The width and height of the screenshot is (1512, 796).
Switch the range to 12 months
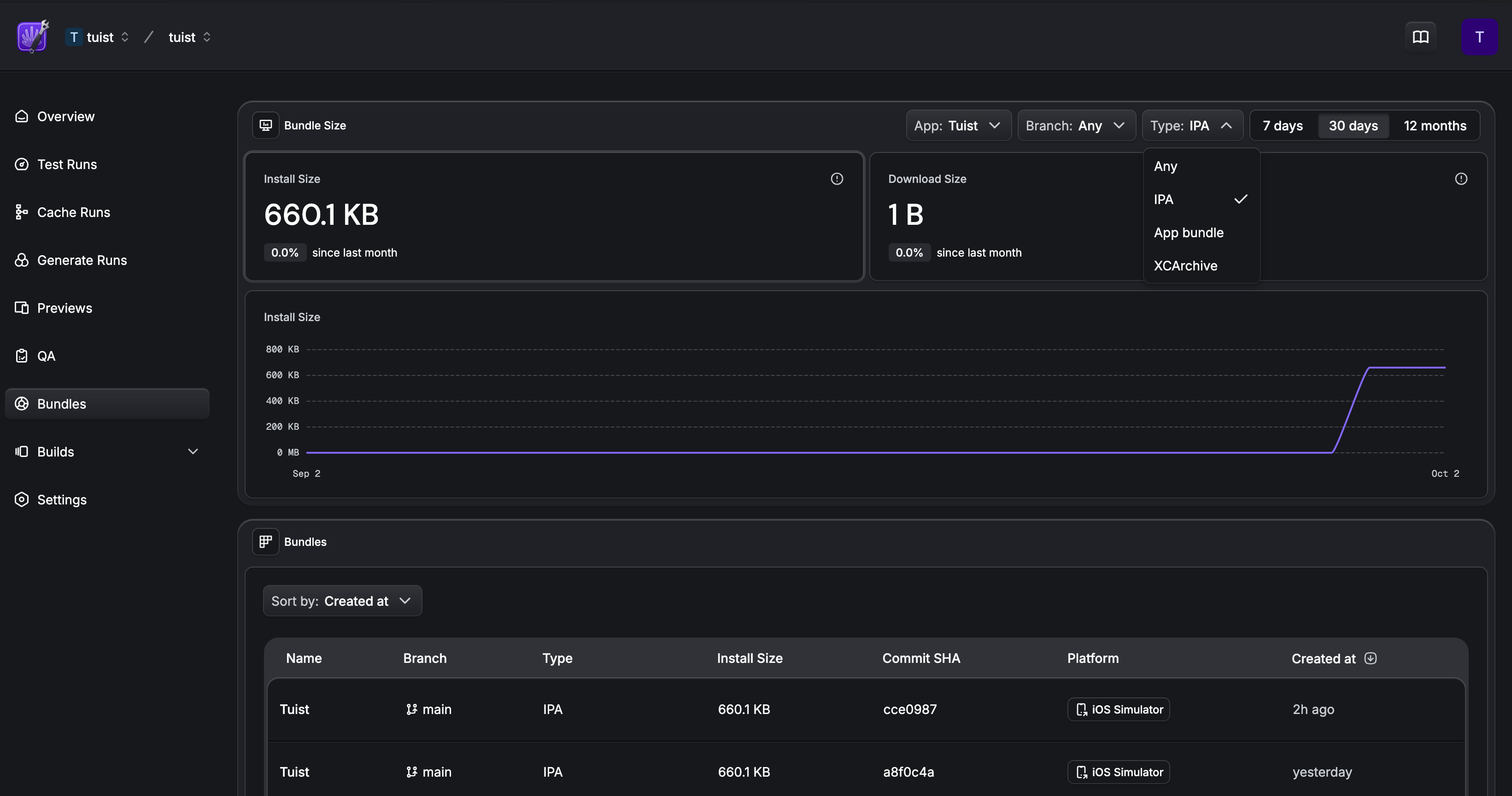point(1435,126)
